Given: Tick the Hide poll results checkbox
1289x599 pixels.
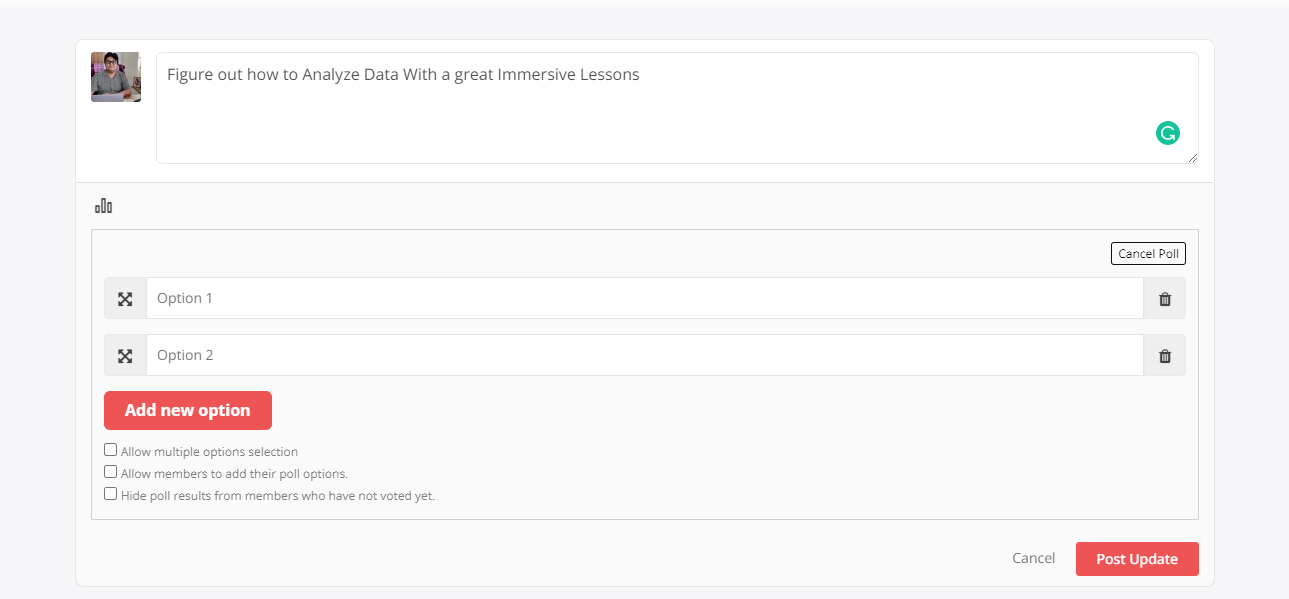Looking at the screenshot, I should pos(111,493).
